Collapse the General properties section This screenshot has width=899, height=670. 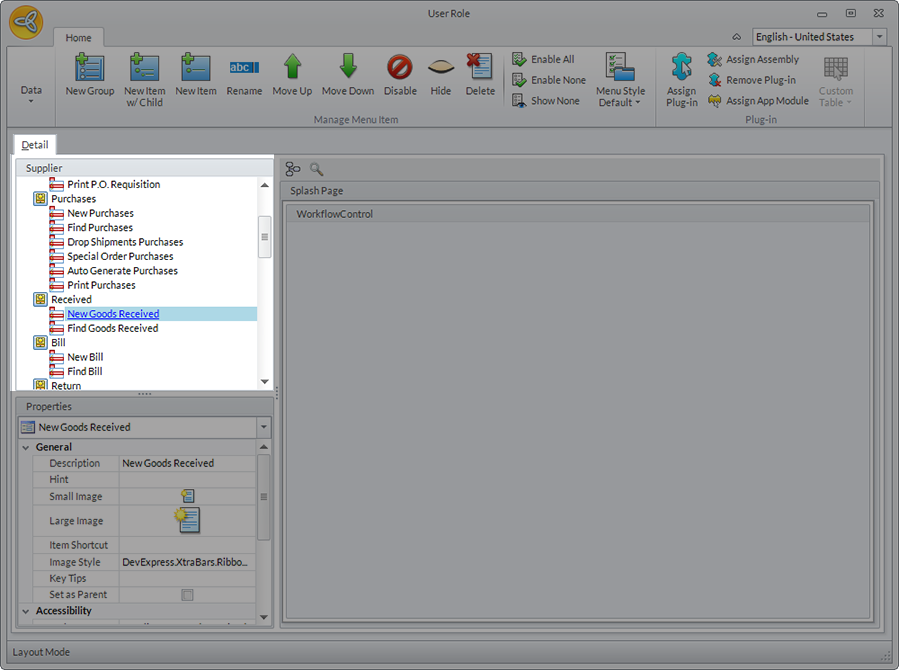coord(26,447)
